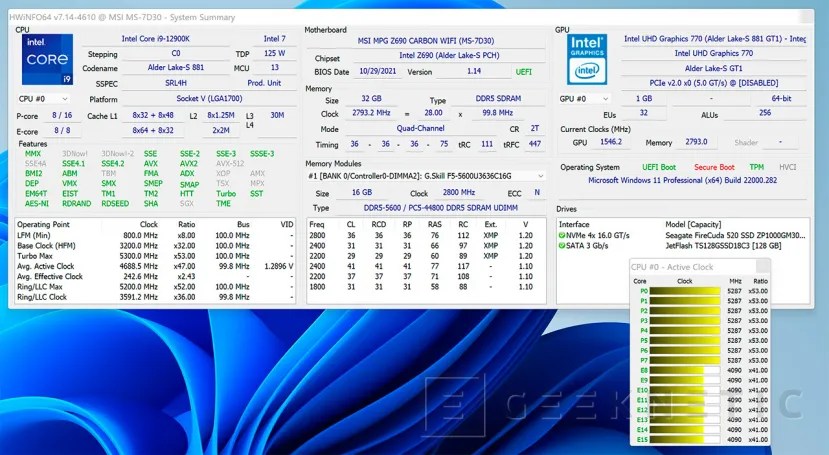Click the Stepping value C0
This screenshot has height=455, width=829.
(176, 53)
